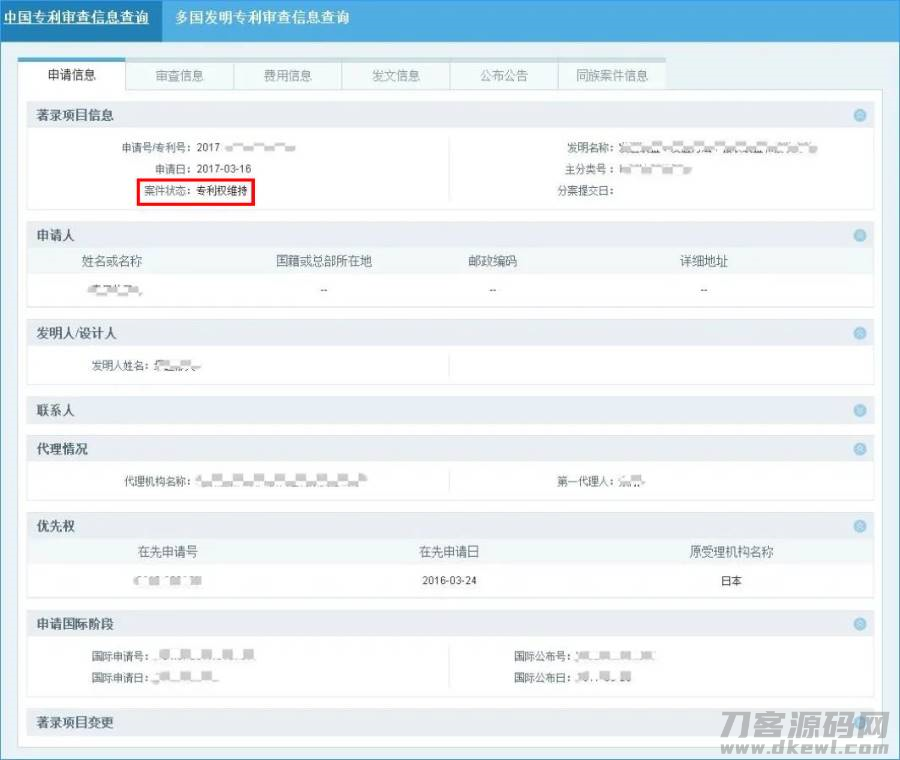Collapse the 优先权 section
This screenshot has width=900, height=760.
860,526
